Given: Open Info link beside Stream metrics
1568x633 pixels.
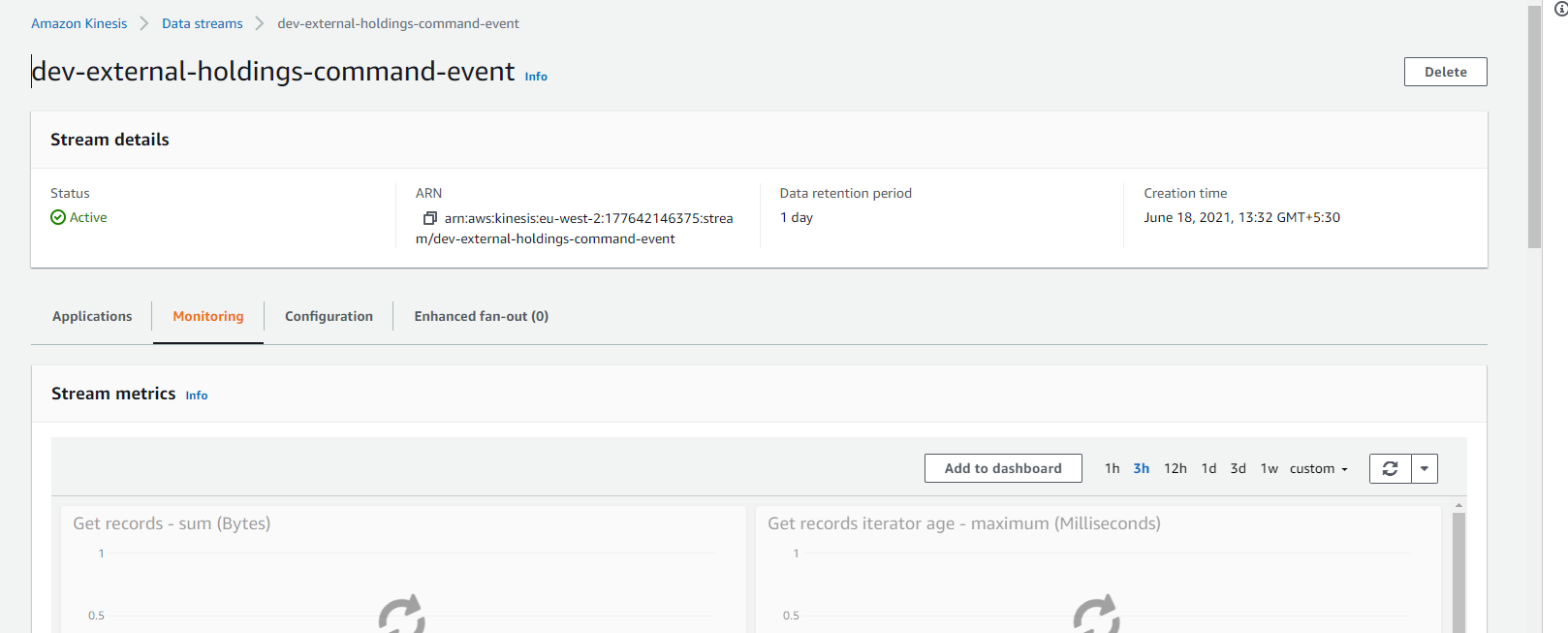Looking at the screenshot, I should [197, 396].
